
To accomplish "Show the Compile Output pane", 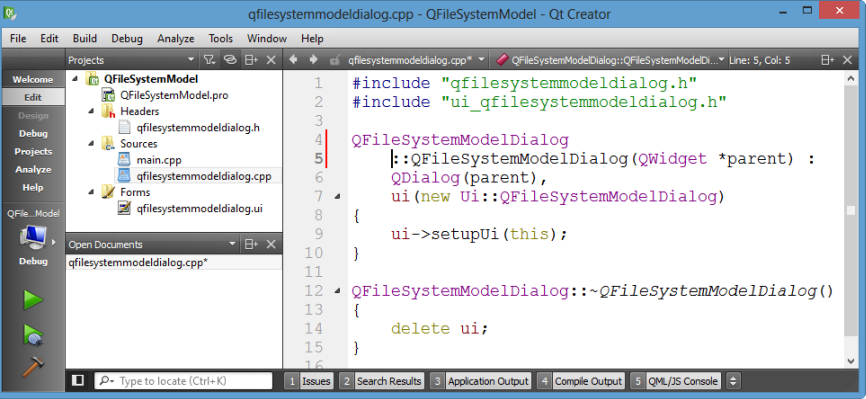I will pyautogui.click(x=580, y=381).
